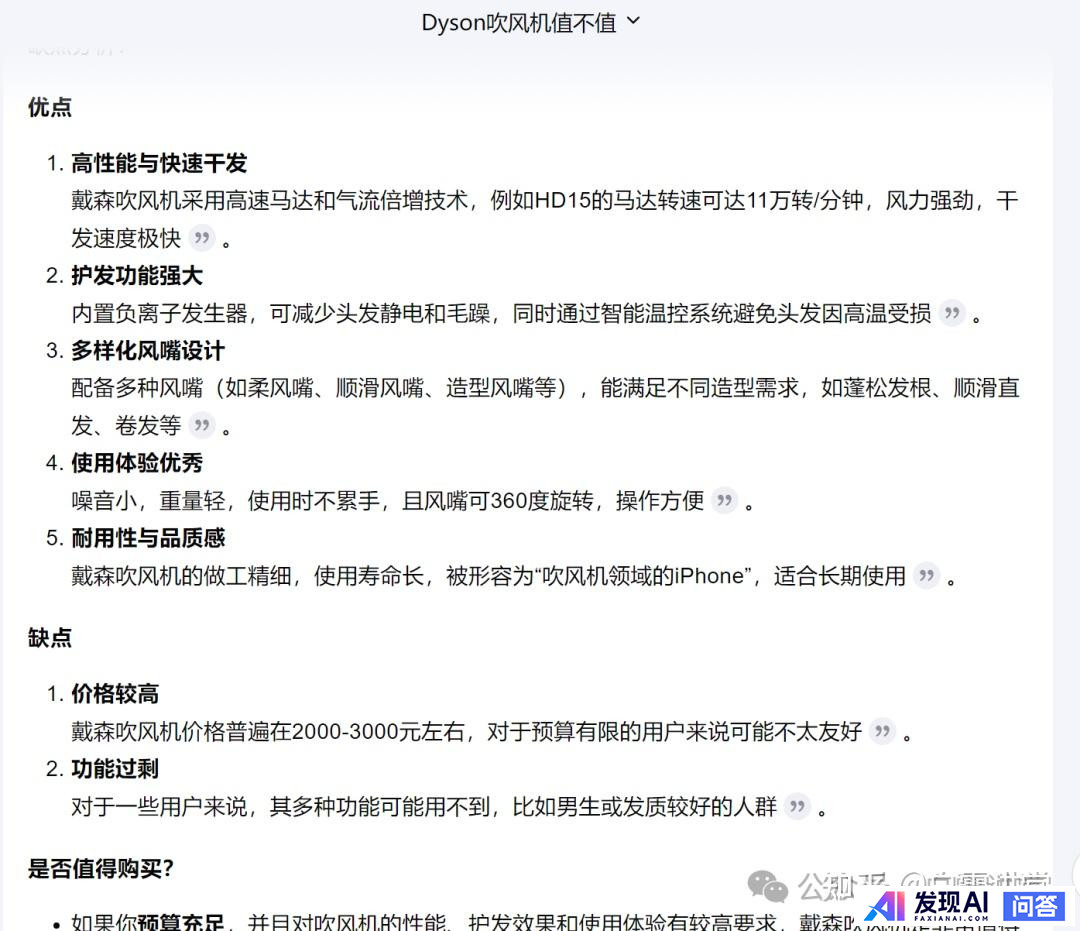Click the bold text "预算充足"
Screen dimensions: 1080x931
180,921
